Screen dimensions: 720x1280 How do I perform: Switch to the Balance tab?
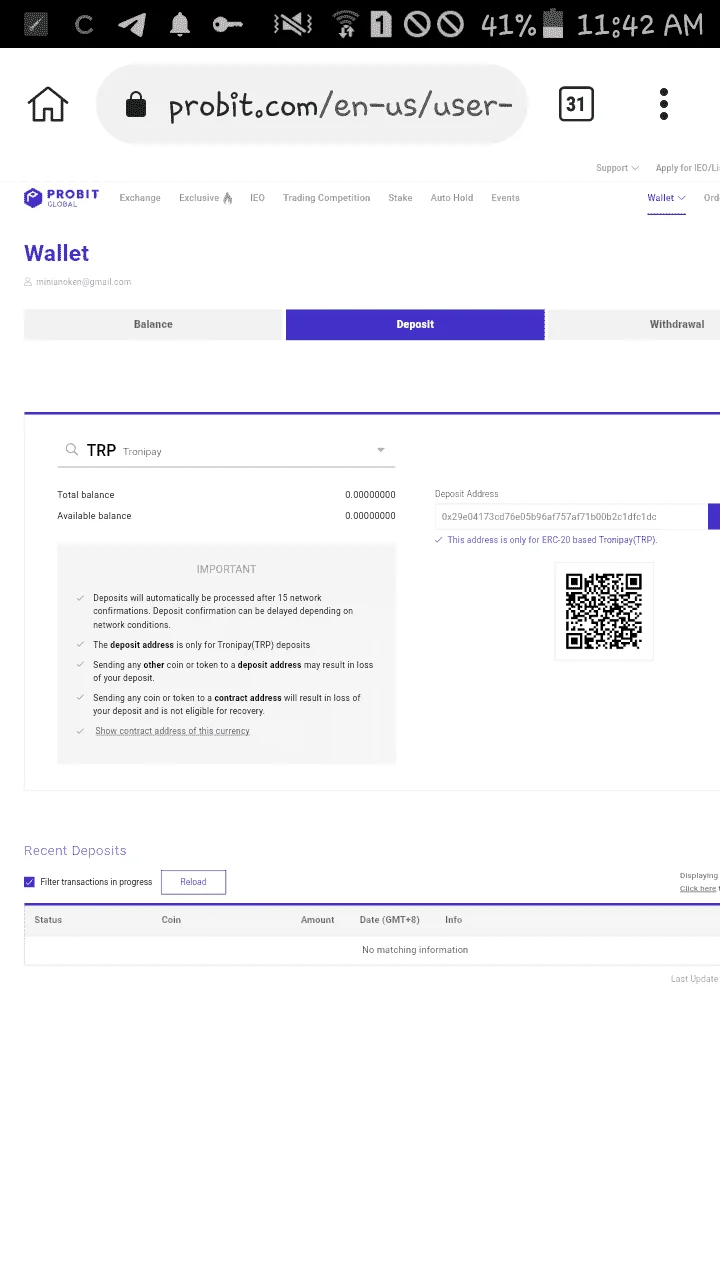pos(153,324)
